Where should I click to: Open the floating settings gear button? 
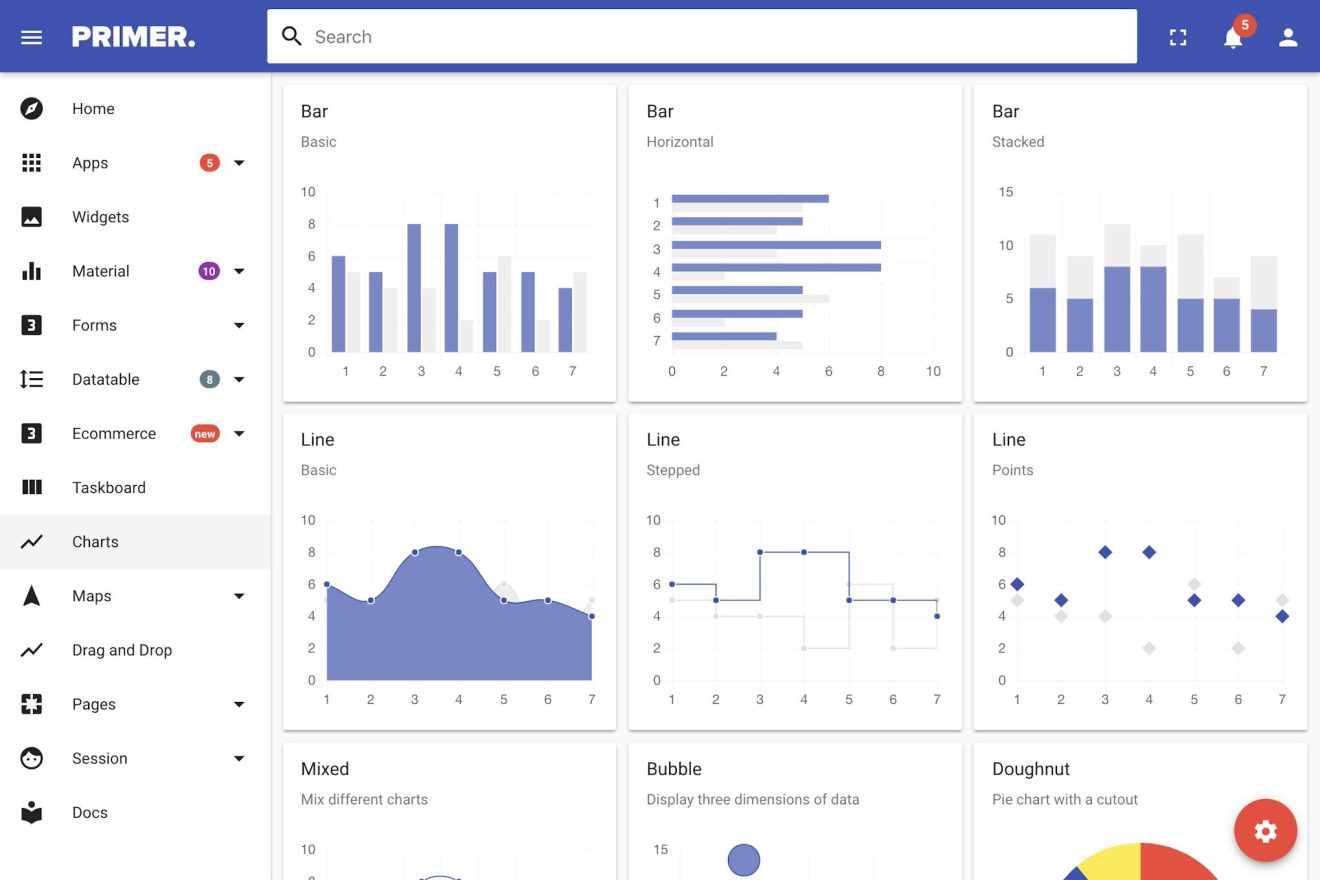(1265, 831)
